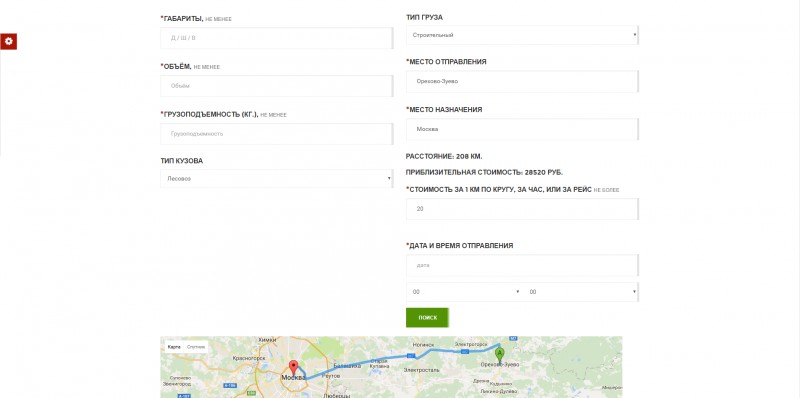Open the date field for departure
800x398 pixels.
(x=522, y=265)
